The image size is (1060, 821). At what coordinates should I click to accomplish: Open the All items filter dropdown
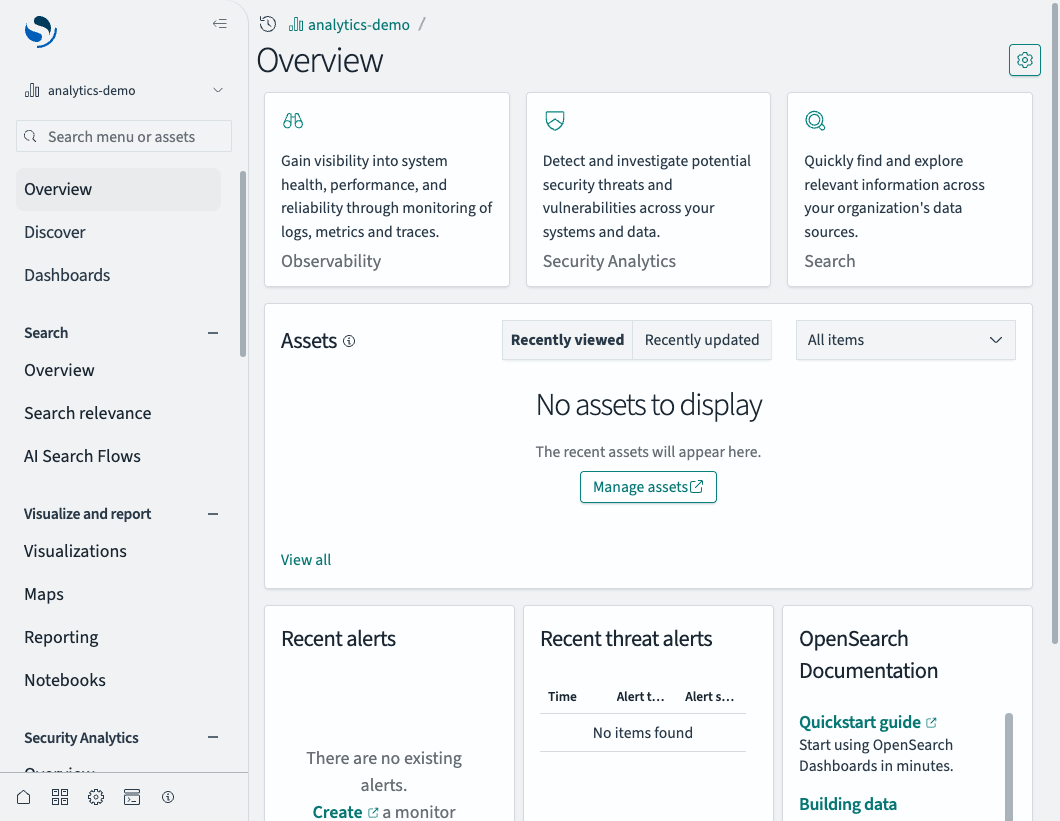[906, 340]
